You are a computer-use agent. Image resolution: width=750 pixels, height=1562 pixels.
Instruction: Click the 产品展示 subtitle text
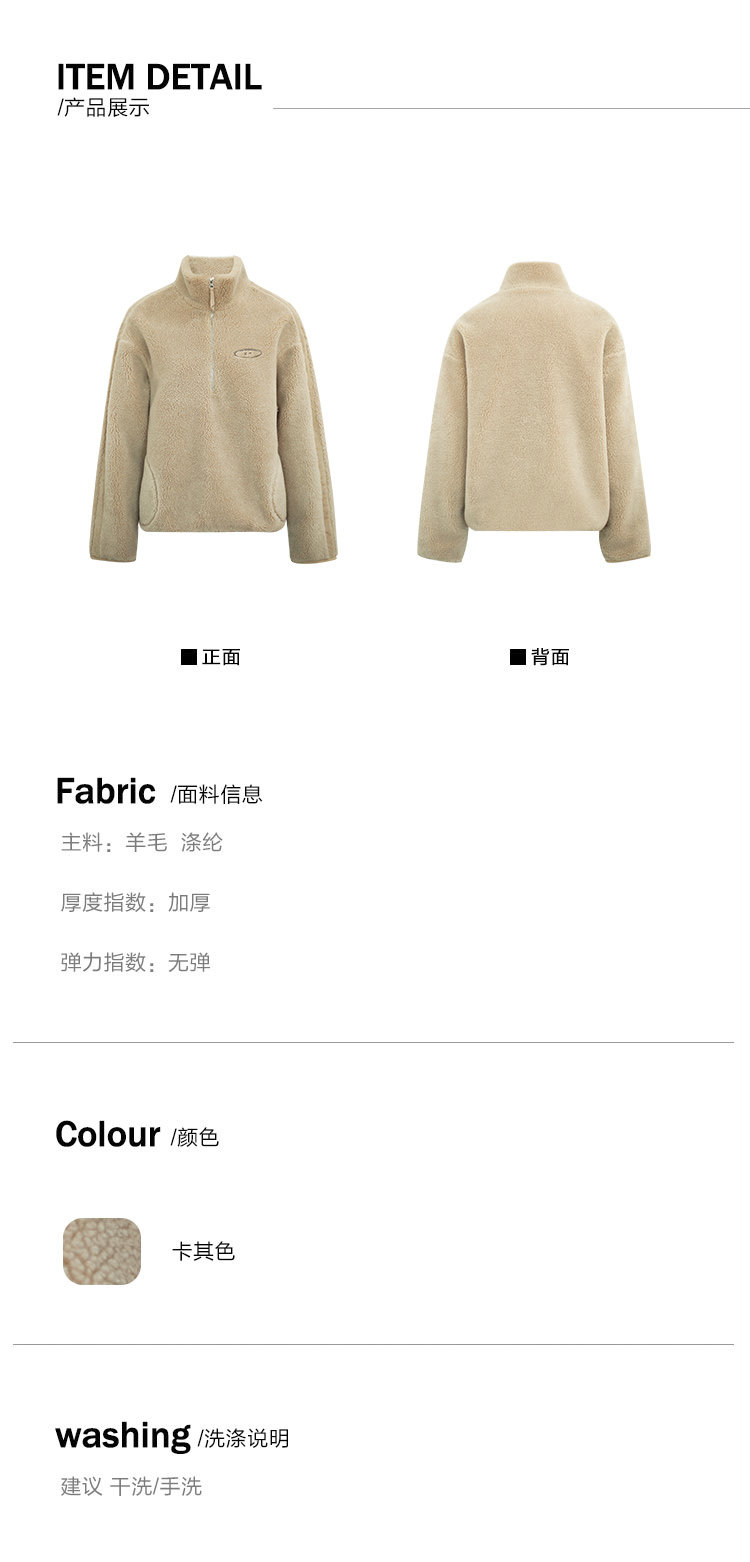[104, 108]
